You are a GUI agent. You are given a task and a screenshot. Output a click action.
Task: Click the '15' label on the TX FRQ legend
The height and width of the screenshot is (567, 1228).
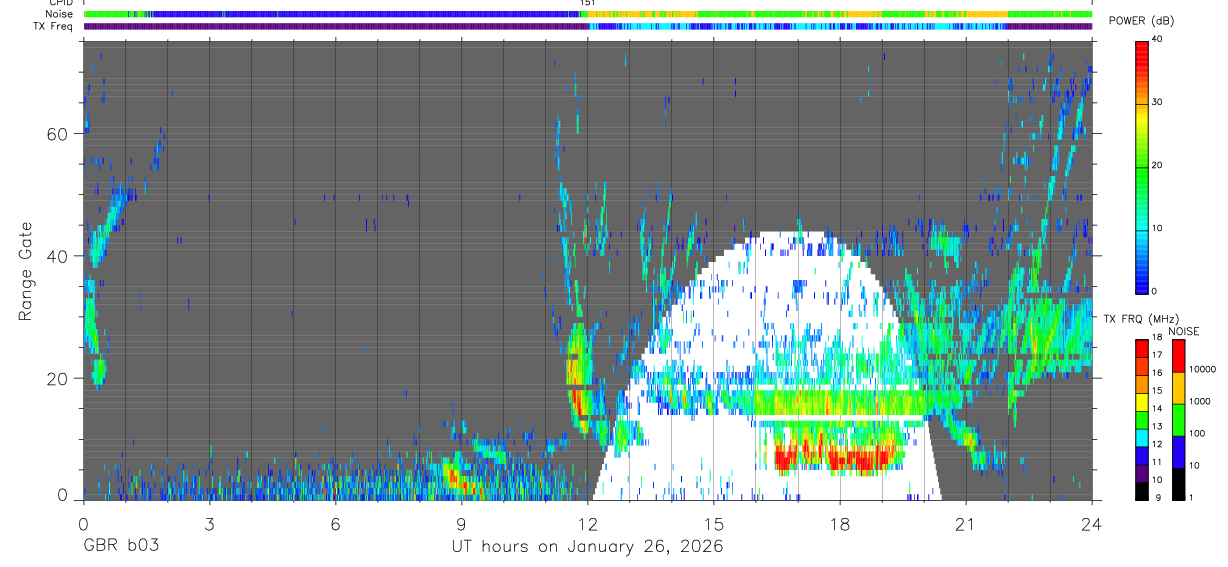[1158, 390]
